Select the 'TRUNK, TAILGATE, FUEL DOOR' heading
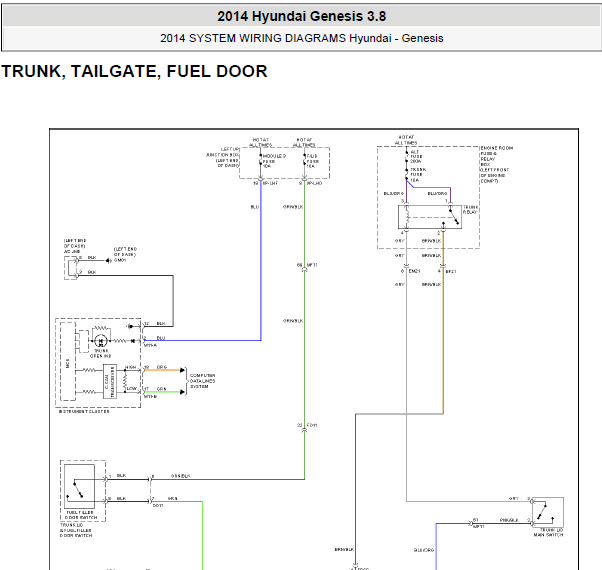The height and width of the screenshot is (570, 602). coord(134,71)
